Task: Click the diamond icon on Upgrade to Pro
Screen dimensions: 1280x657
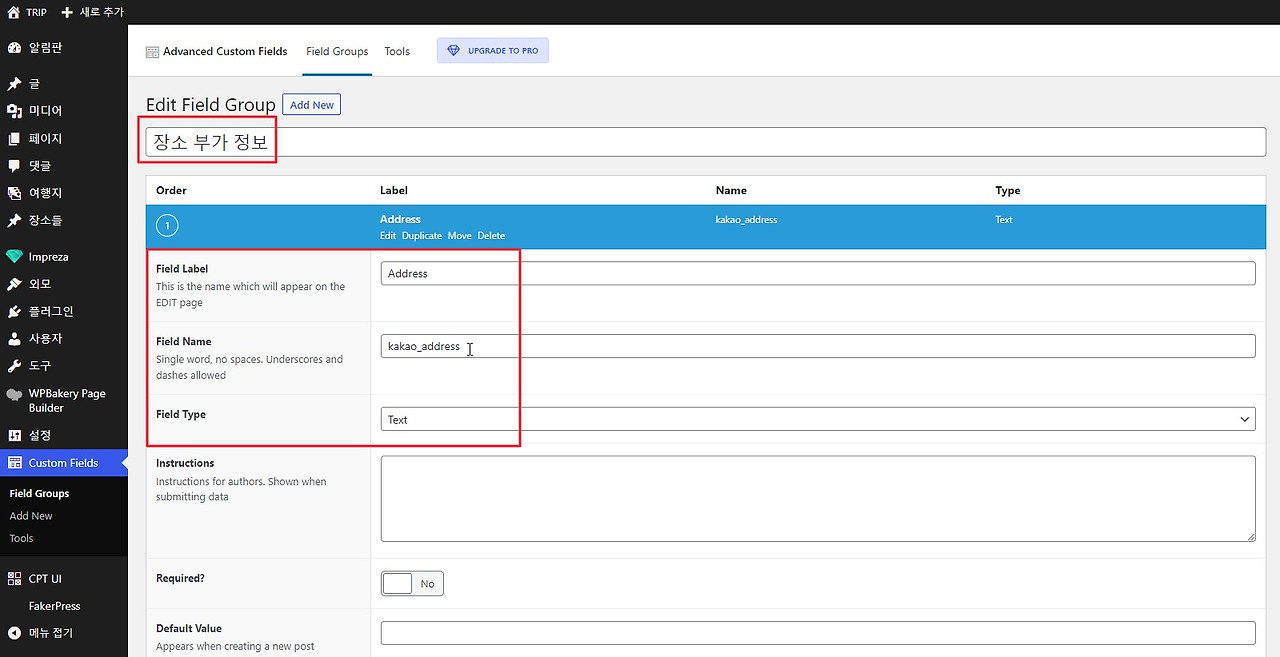Action: point(453,51)
